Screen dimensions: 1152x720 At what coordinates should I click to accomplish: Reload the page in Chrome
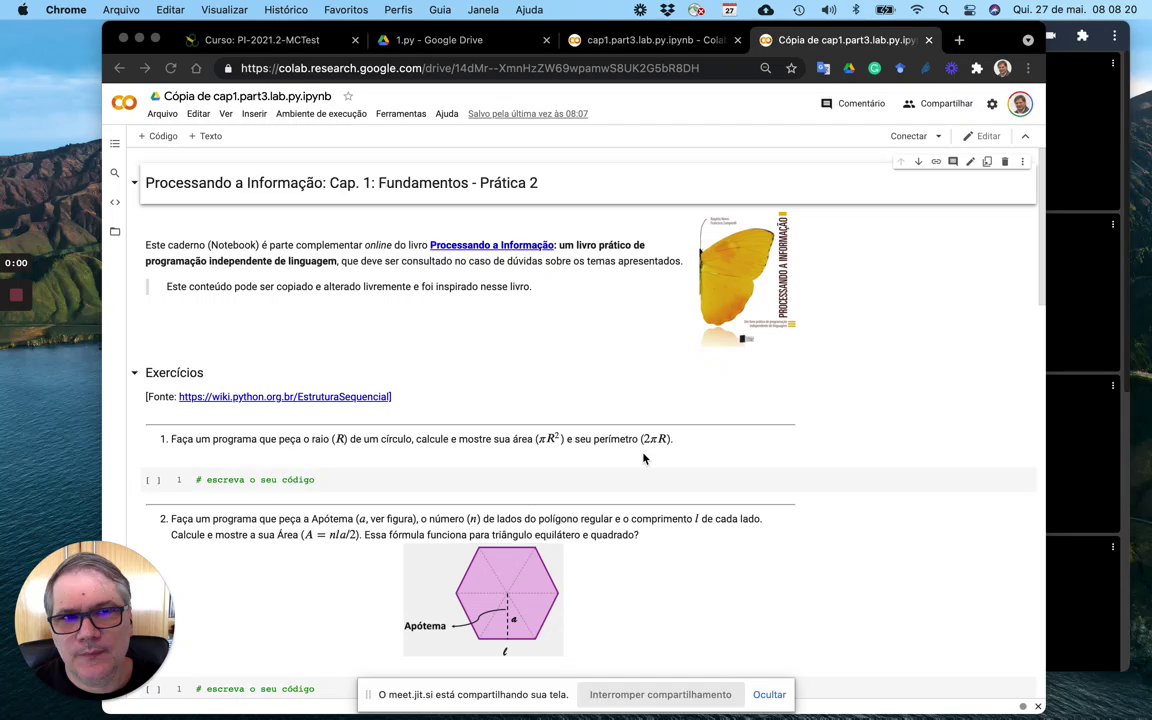(x=170, y=68)
